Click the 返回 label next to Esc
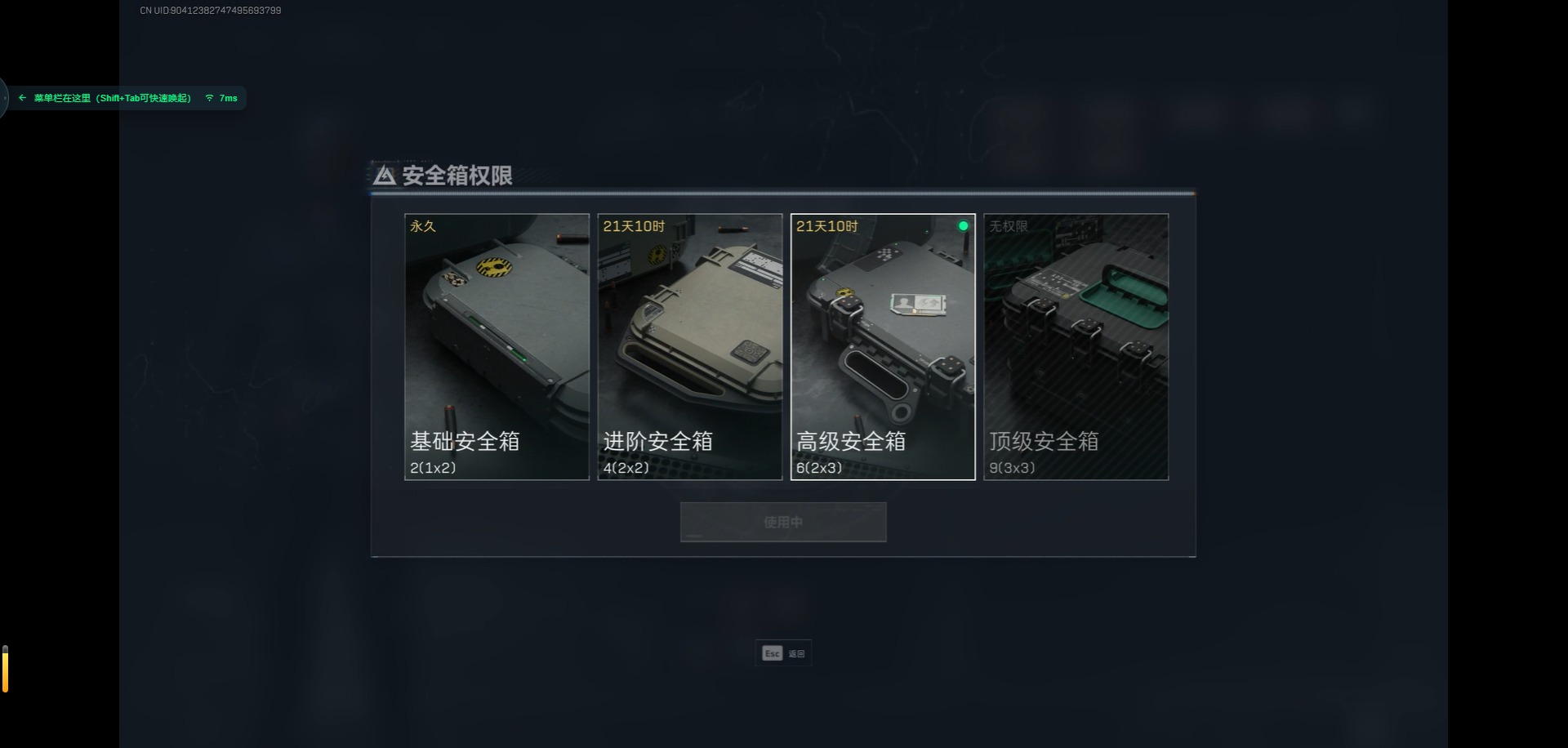1568x748 pixels. pyautogui.click(x=796, y=654)
